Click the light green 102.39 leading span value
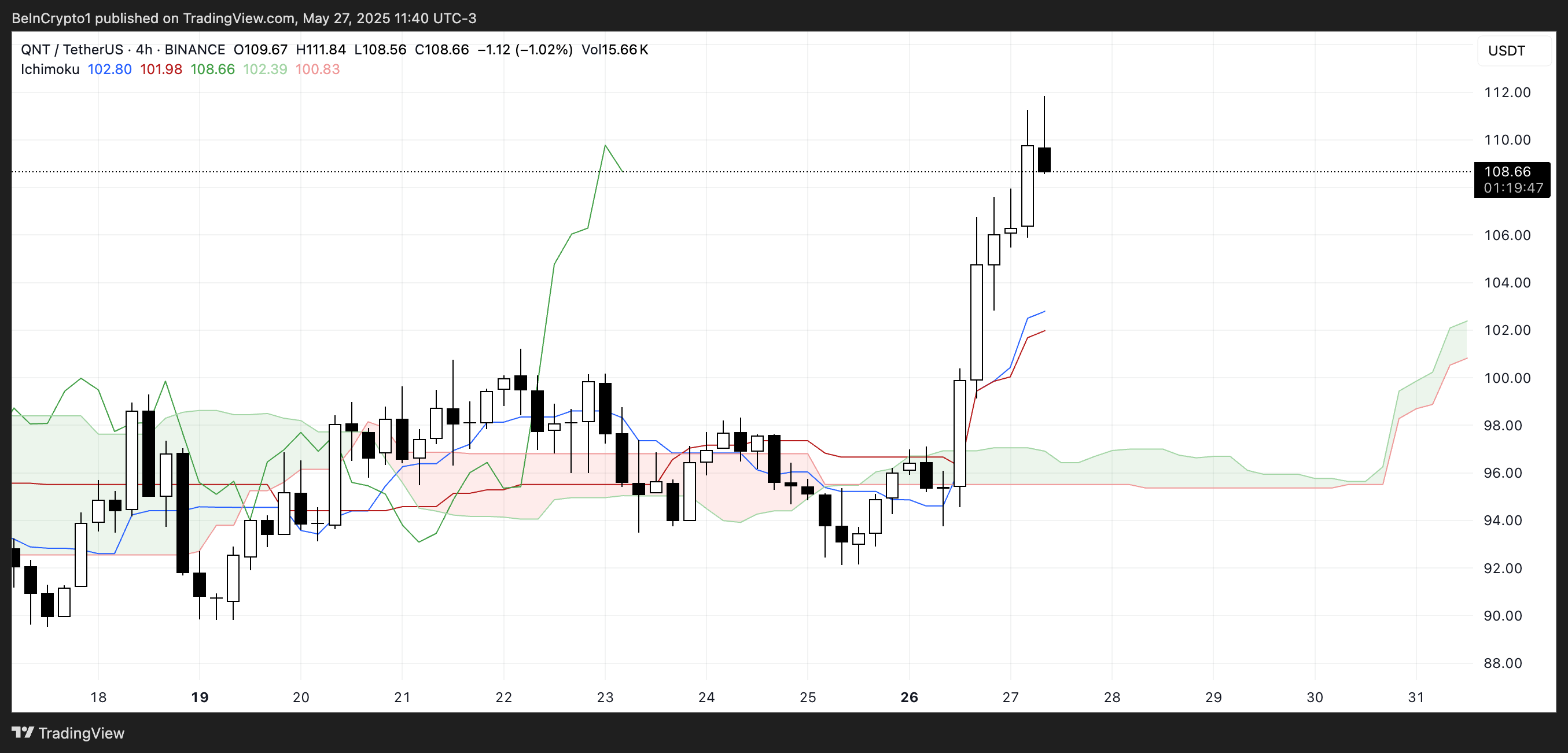The width and height of the screenshot is (1568, 753). 265,69
